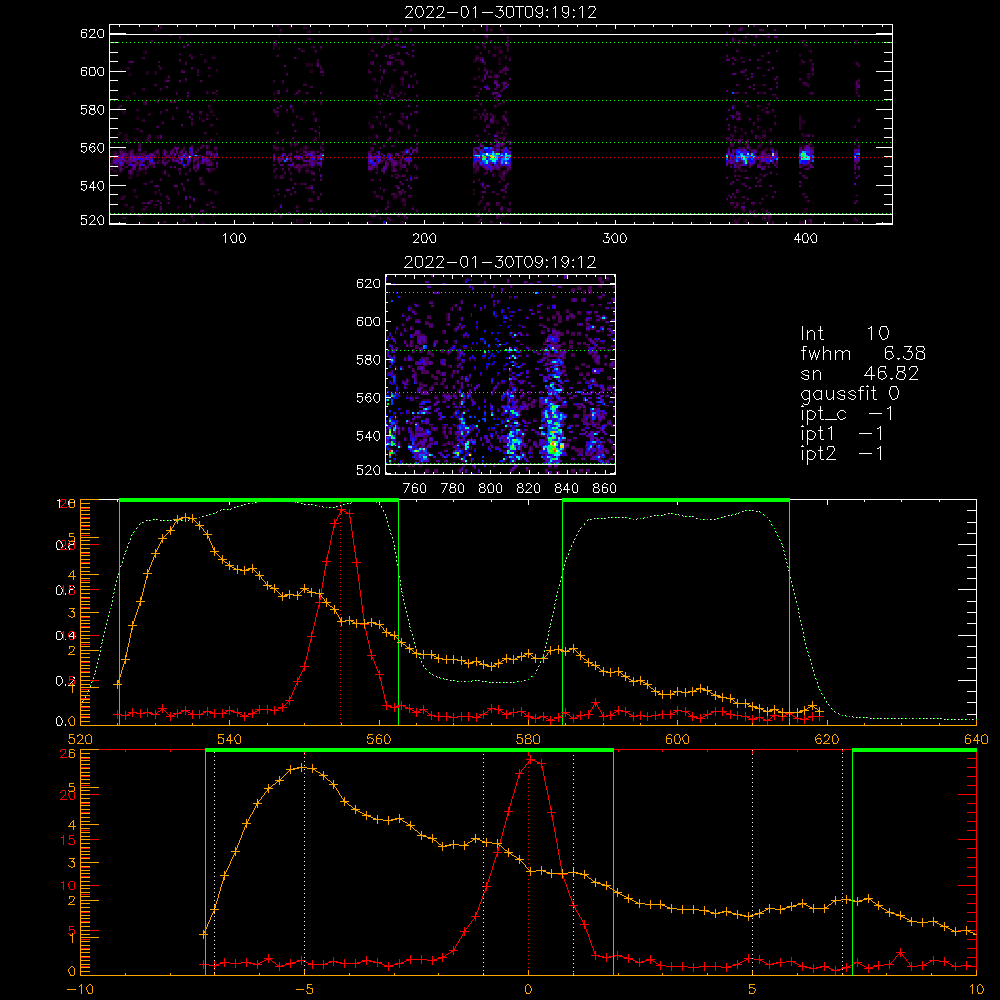
Task: Click y-axis label 580 of top spectrogram
Action: click(x=92, y=110)
